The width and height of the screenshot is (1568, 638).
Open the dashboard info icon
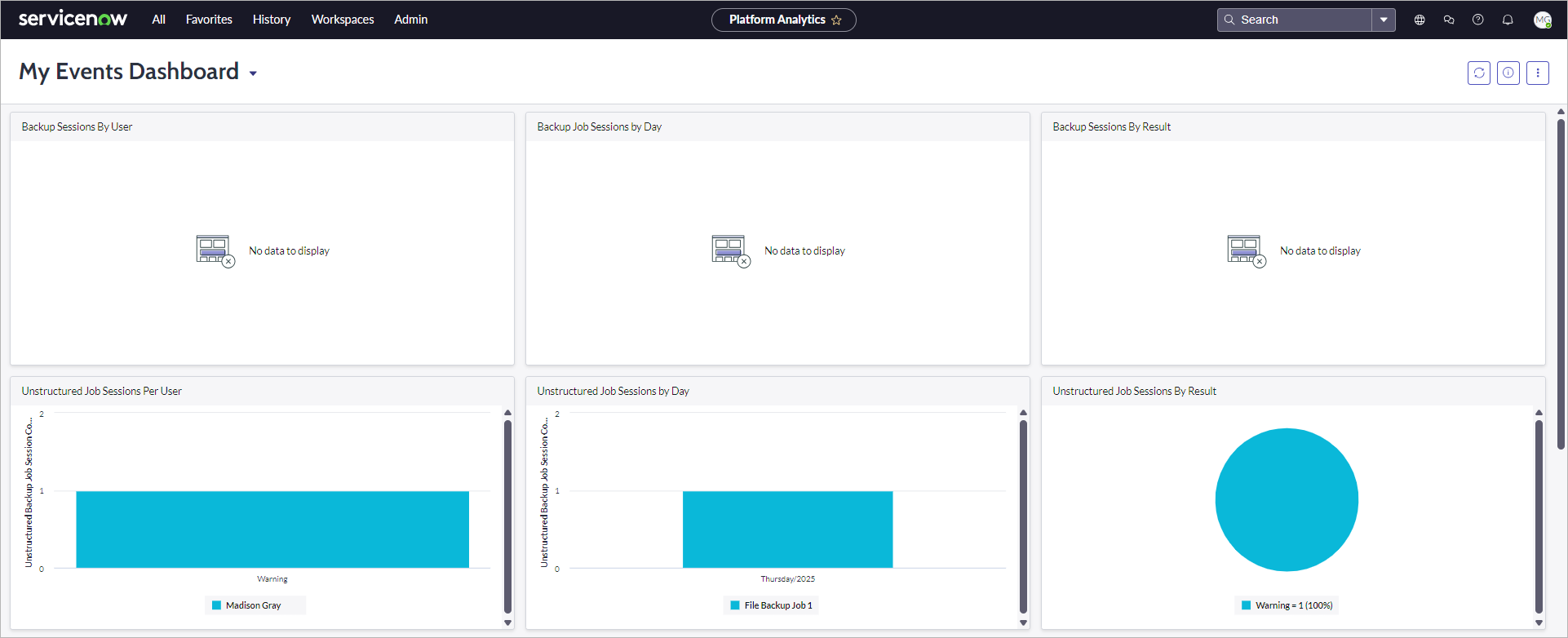click(1508, 73)
